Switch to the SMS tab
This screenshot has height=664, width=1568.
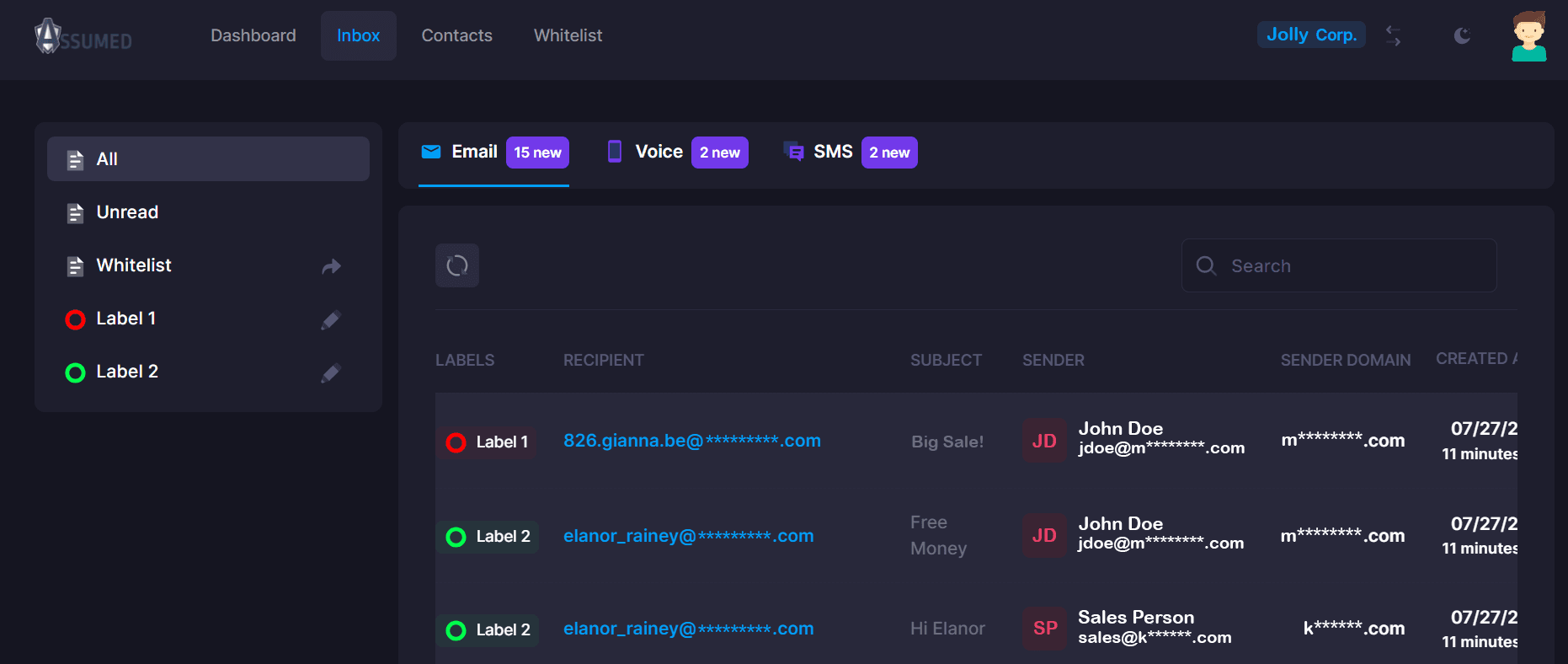(851, 153)
